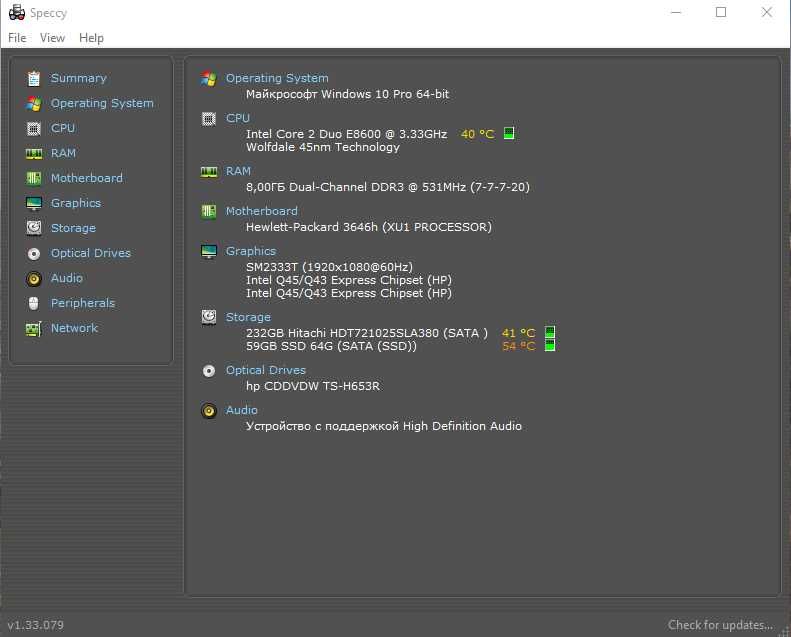The image size is (791, 637).
Task: Click the Motherboard heading link in summary
Action: (262, 211)
